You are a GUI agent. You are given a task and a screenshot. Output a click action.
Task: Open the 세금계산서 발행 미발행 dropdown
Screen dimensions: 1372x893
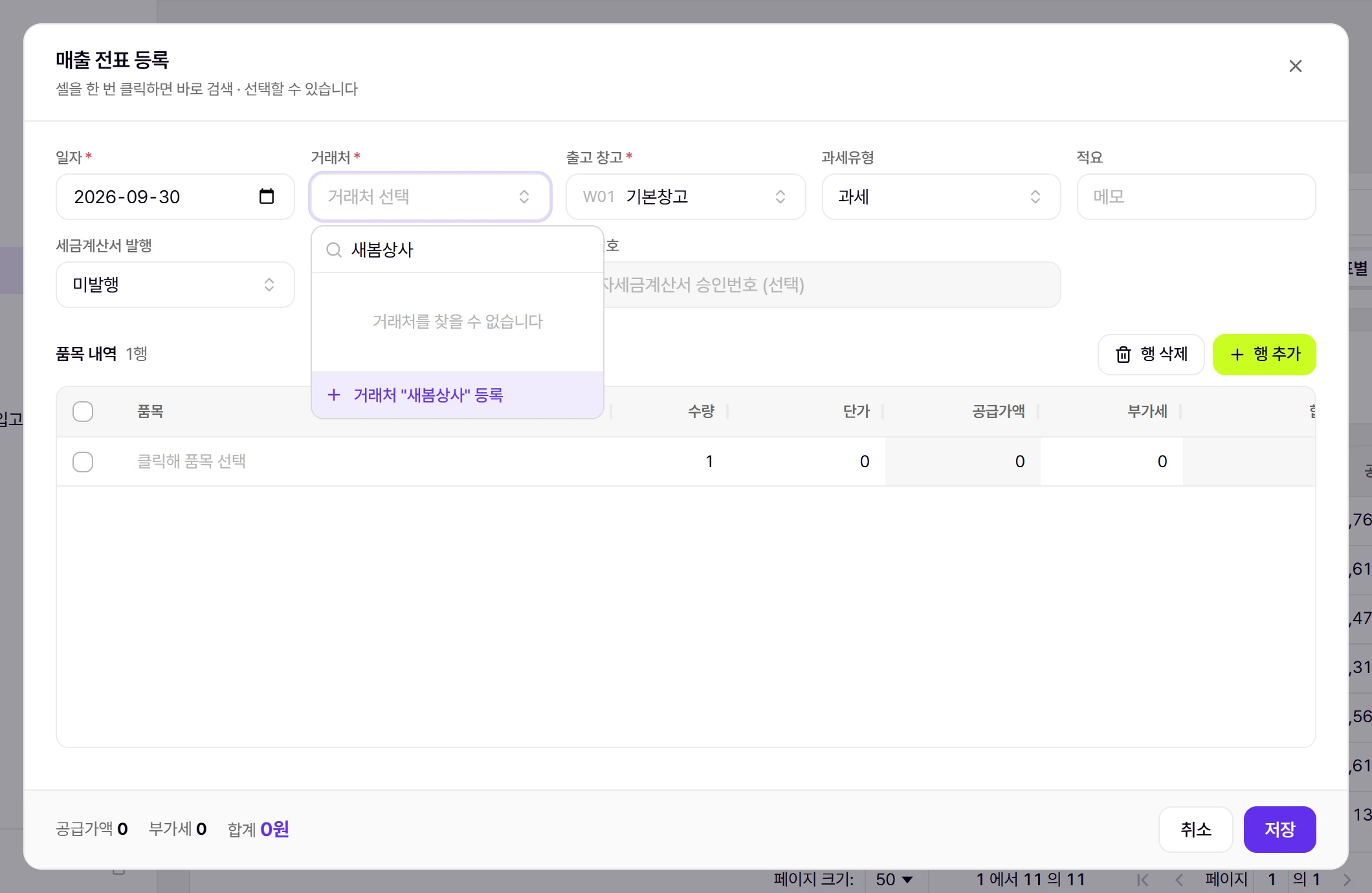click(175, 285)
